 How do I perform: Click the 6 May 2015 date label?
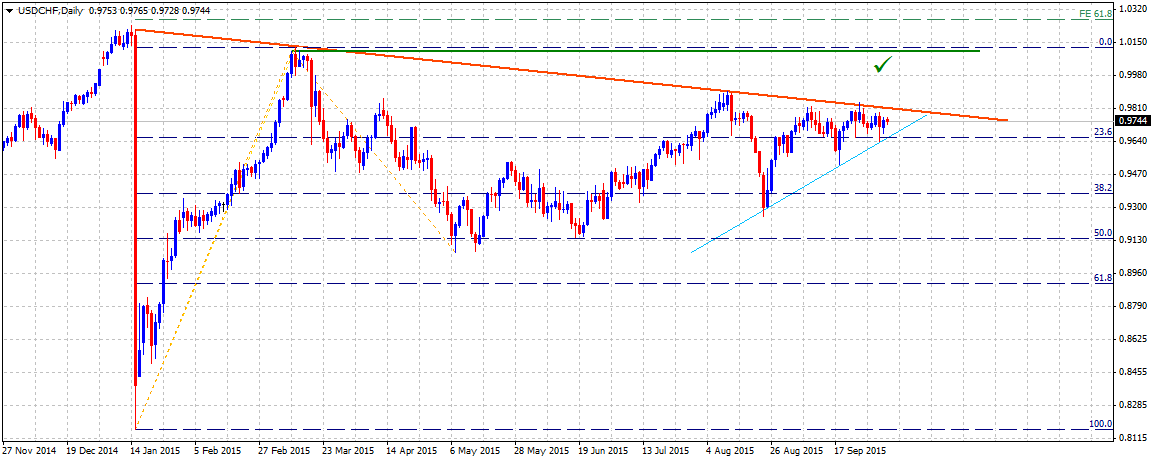468,449
